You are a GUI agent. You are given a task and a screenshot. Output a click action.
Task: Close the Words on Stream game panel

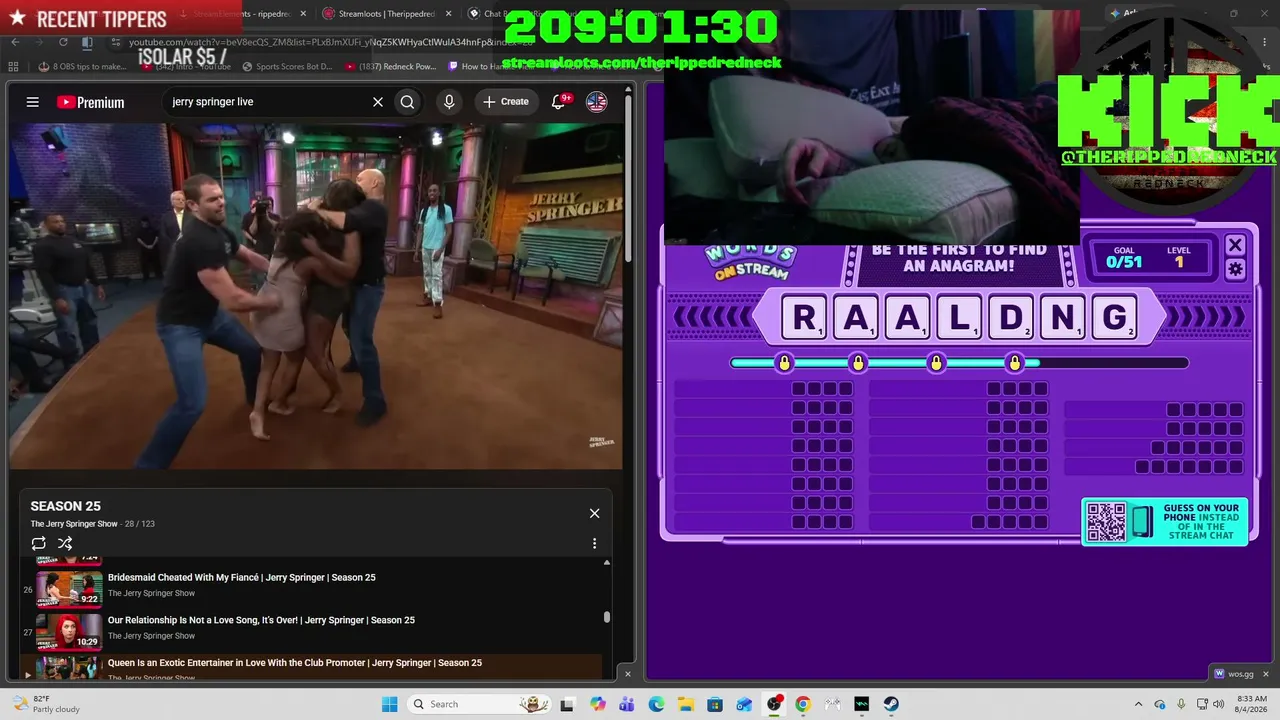1235,245
